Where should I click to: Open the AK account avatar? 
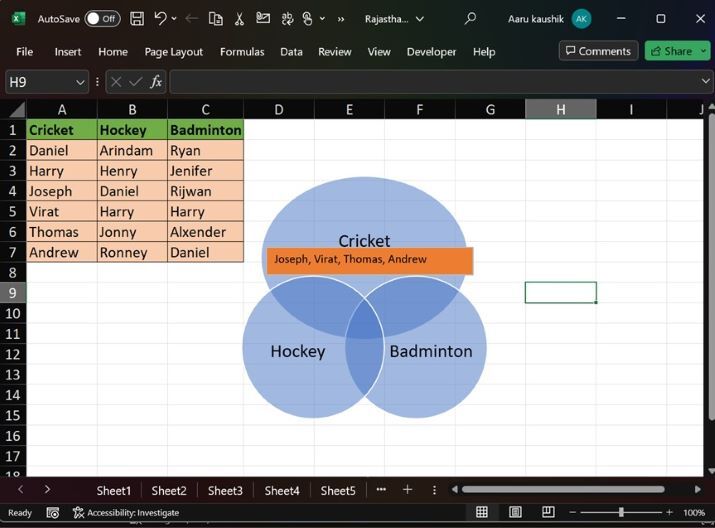(581, 19)
